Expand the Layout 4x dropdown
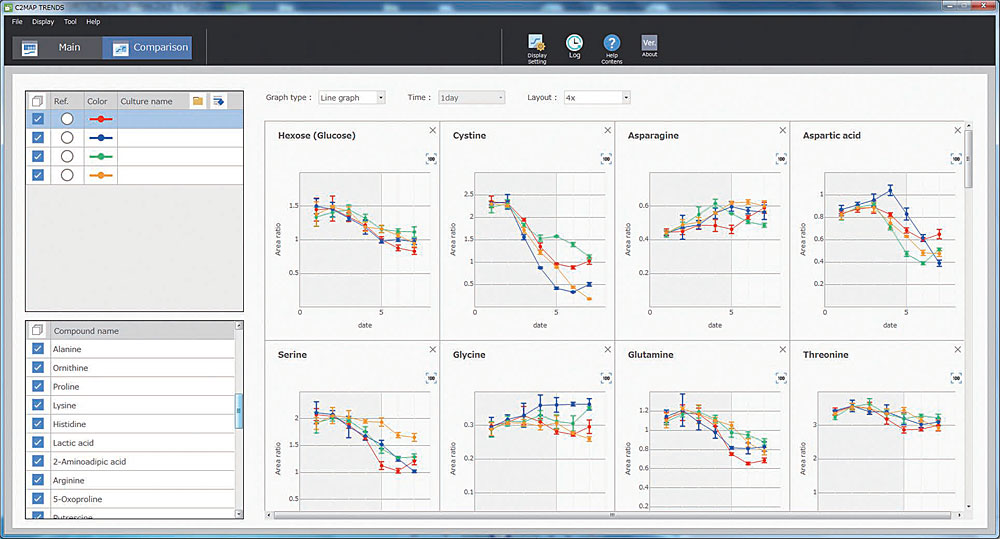Image resolution: width=1000 pixels, height=539 pixels. 596,98
